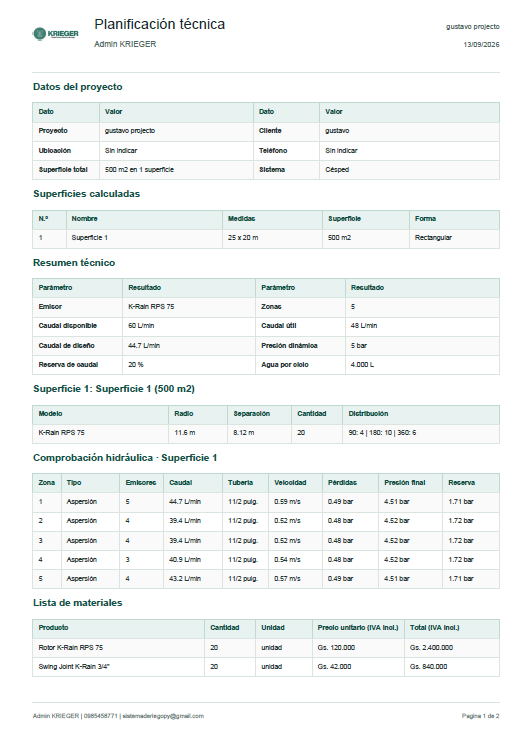Select the 'Swing Joint K-Rain 3/4"' product
This screenshot has height=736, width=529.
pos(74,667)
